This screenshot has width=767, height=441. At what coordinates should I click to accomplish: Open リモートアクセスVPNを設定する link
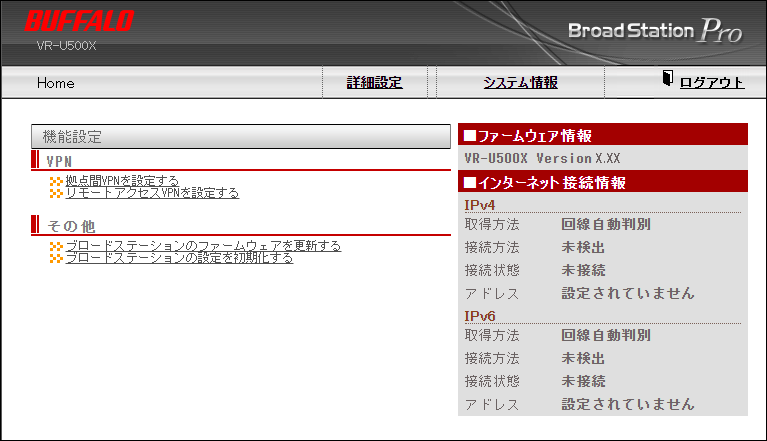(152, 193)
